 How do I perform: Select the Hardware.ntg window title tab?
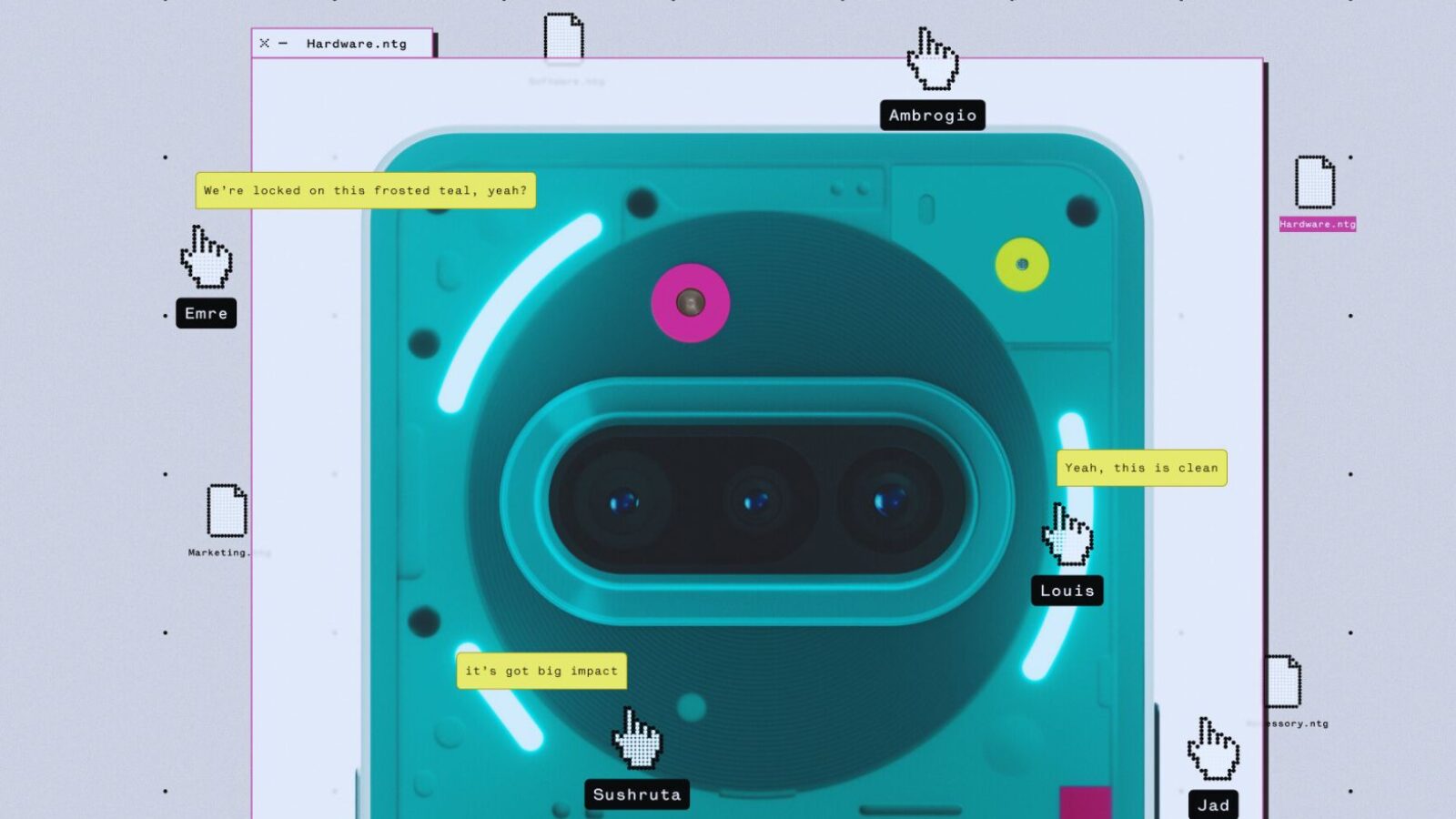[342, 43]
